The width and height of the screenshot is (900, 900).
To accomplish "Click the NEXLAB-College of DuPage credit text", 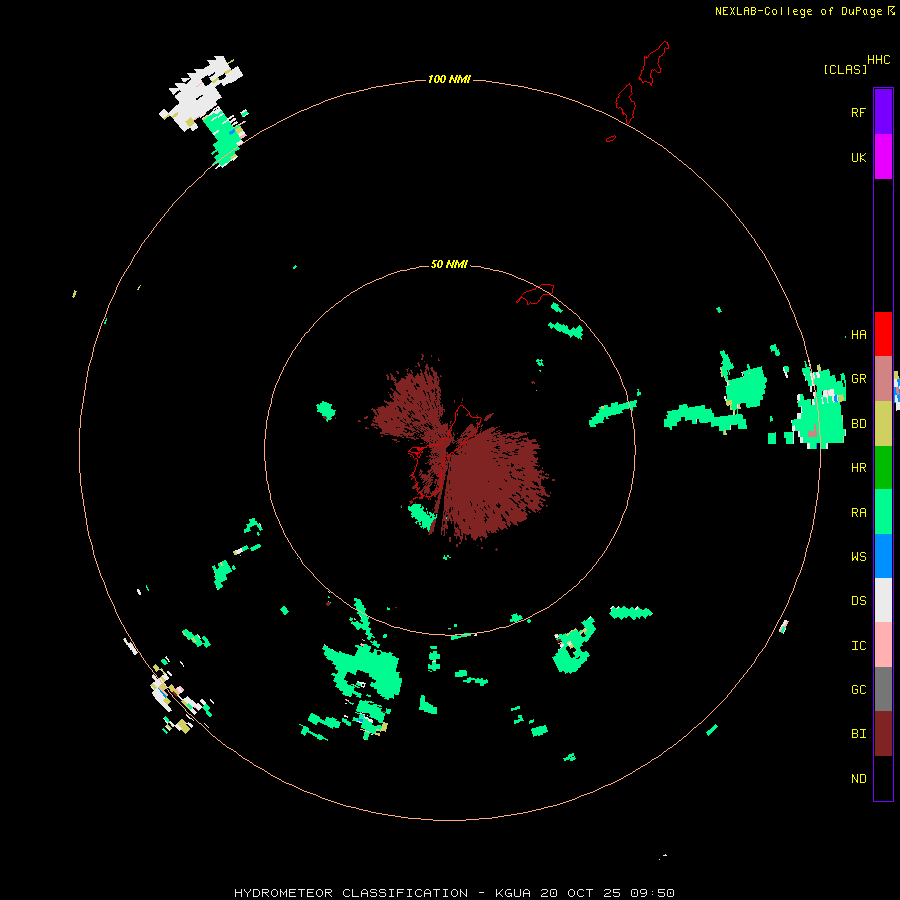I will click(804, 11).
